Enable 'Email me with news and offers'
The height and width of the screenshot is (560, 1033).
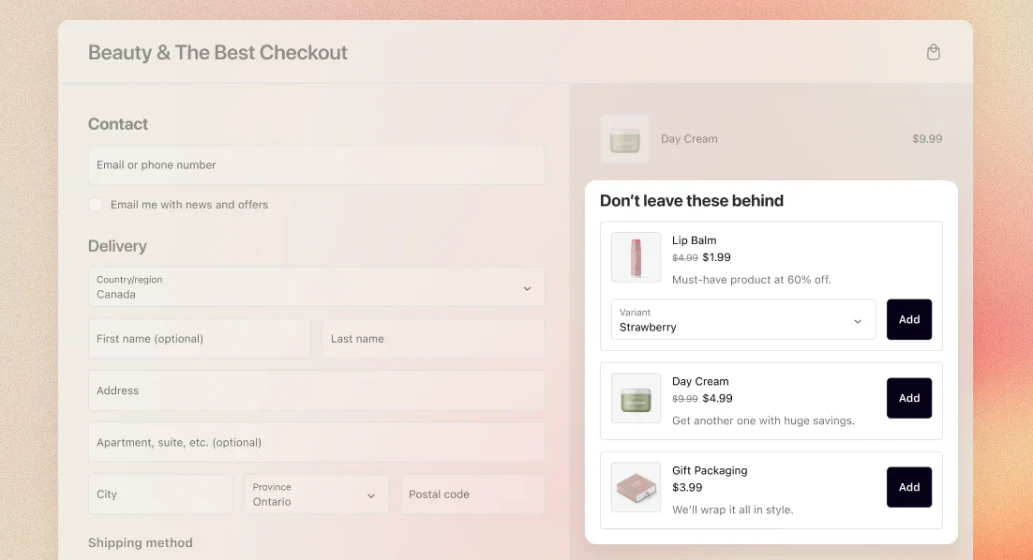(96, 205)
